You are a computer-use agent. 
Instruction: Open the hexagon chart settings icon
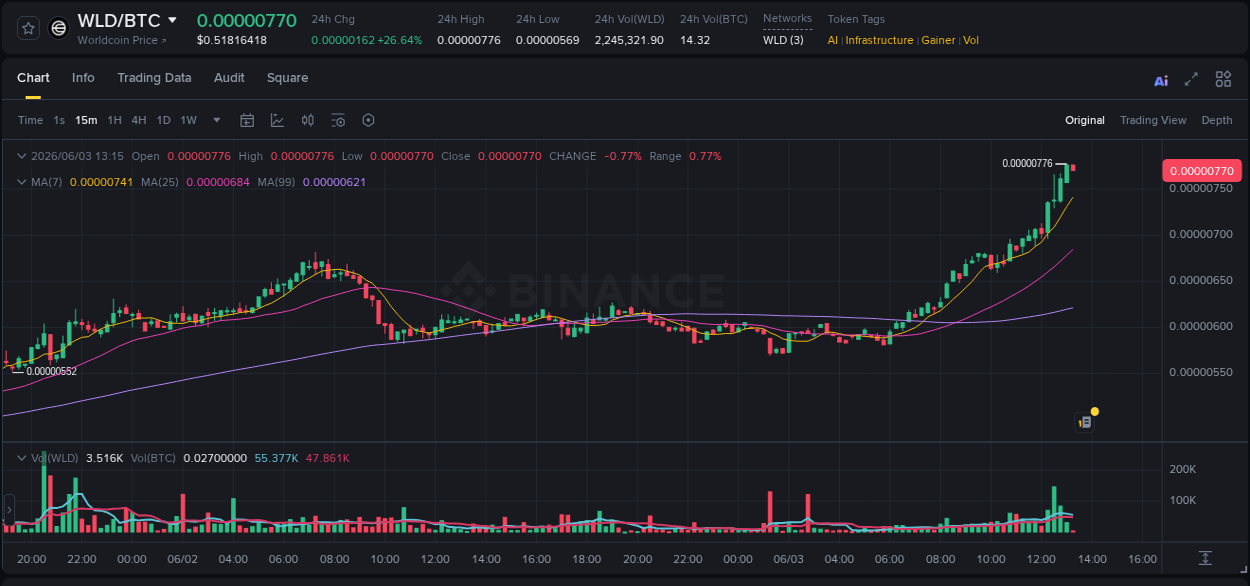pos(368,120)
